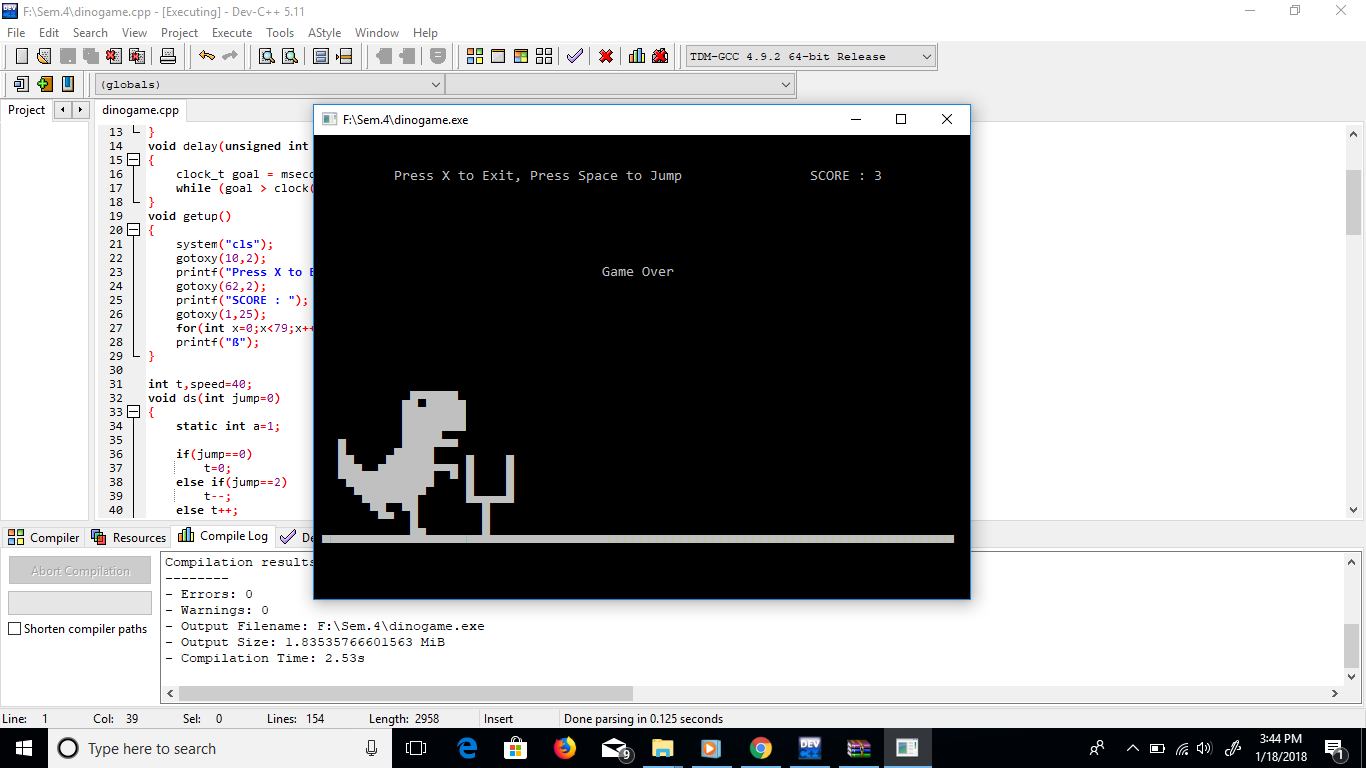Open Profile Analysis bar chart icon
Image resolution: width=1366 pixels, height=768 pixels.
[x=637, y=56]
